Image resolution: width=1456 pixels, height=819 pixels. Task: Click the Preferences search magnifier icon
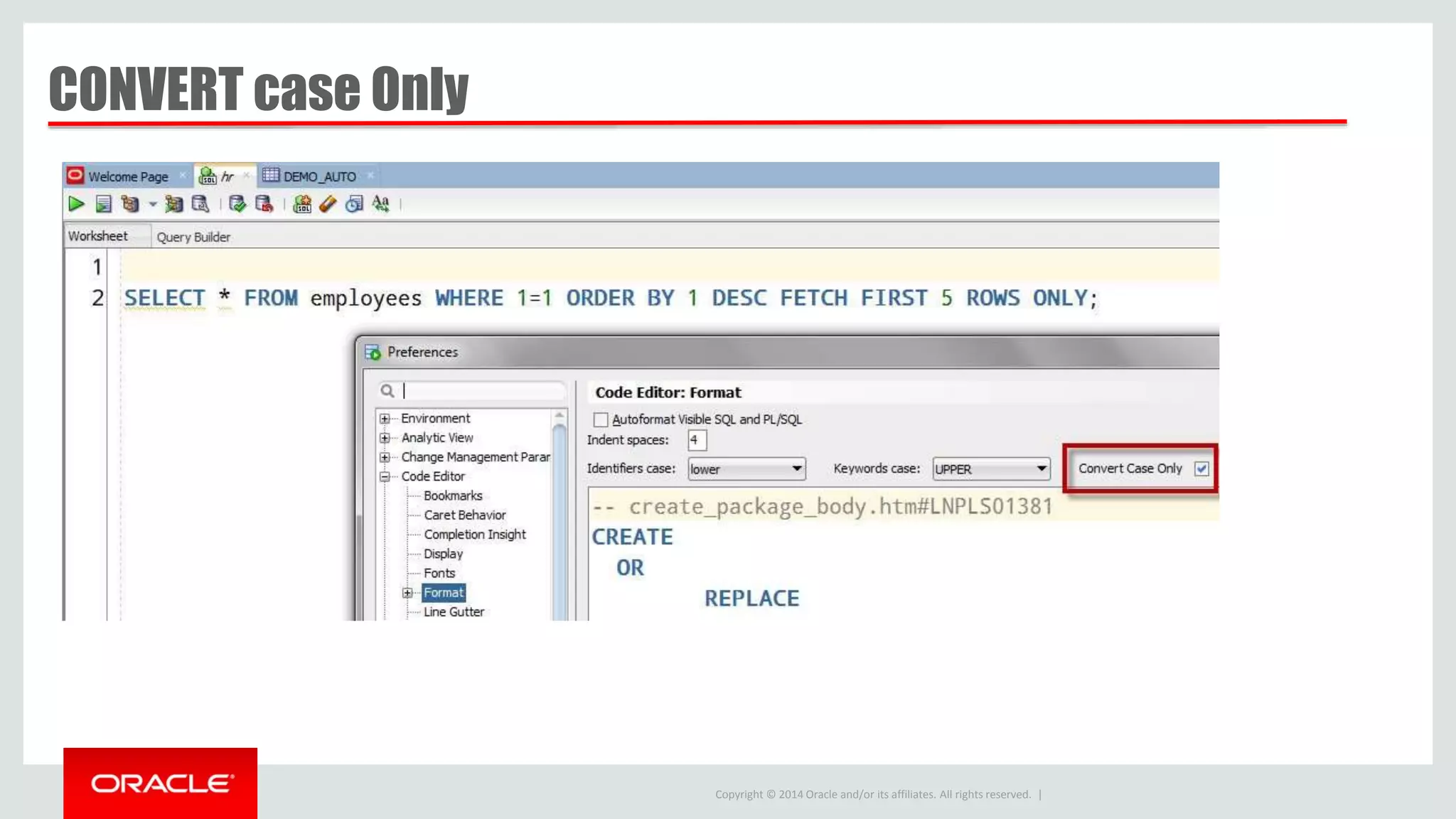(387, 390)
